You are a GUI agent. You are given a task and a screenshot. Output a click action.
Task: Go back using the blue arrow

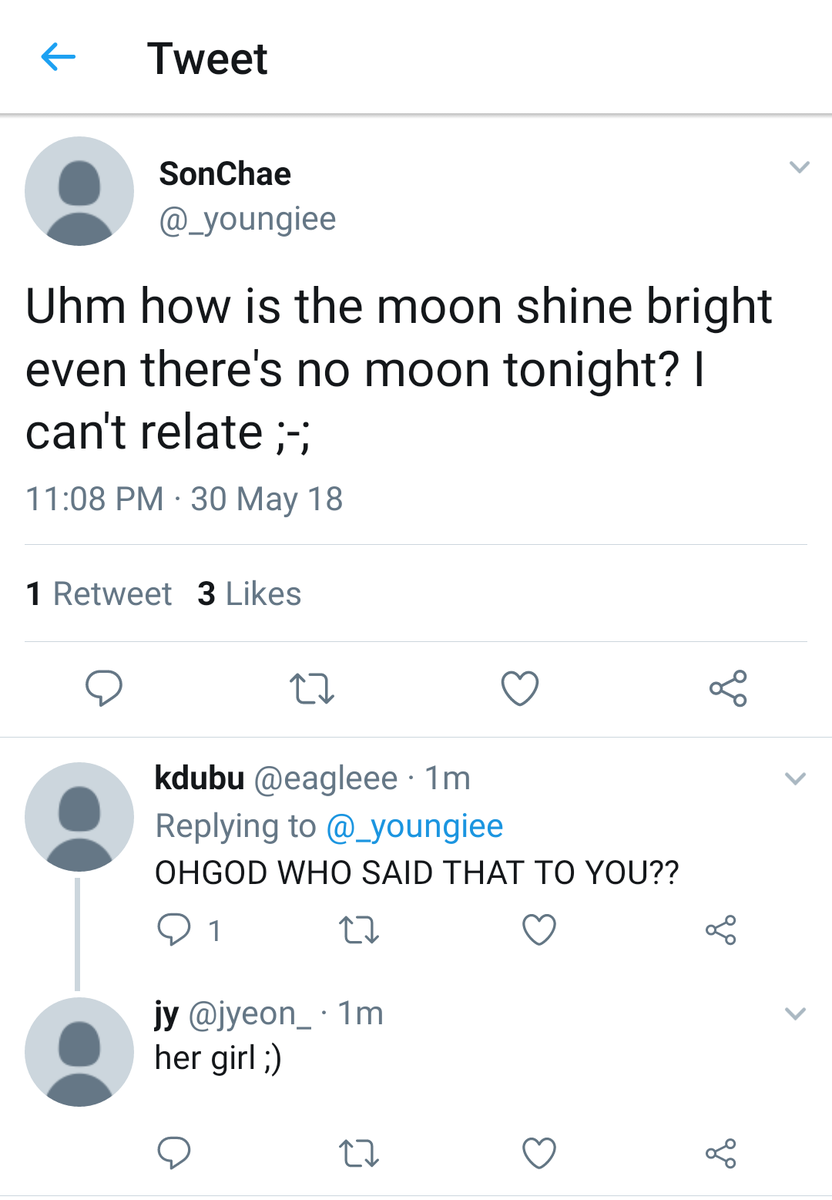click(58, 59)
